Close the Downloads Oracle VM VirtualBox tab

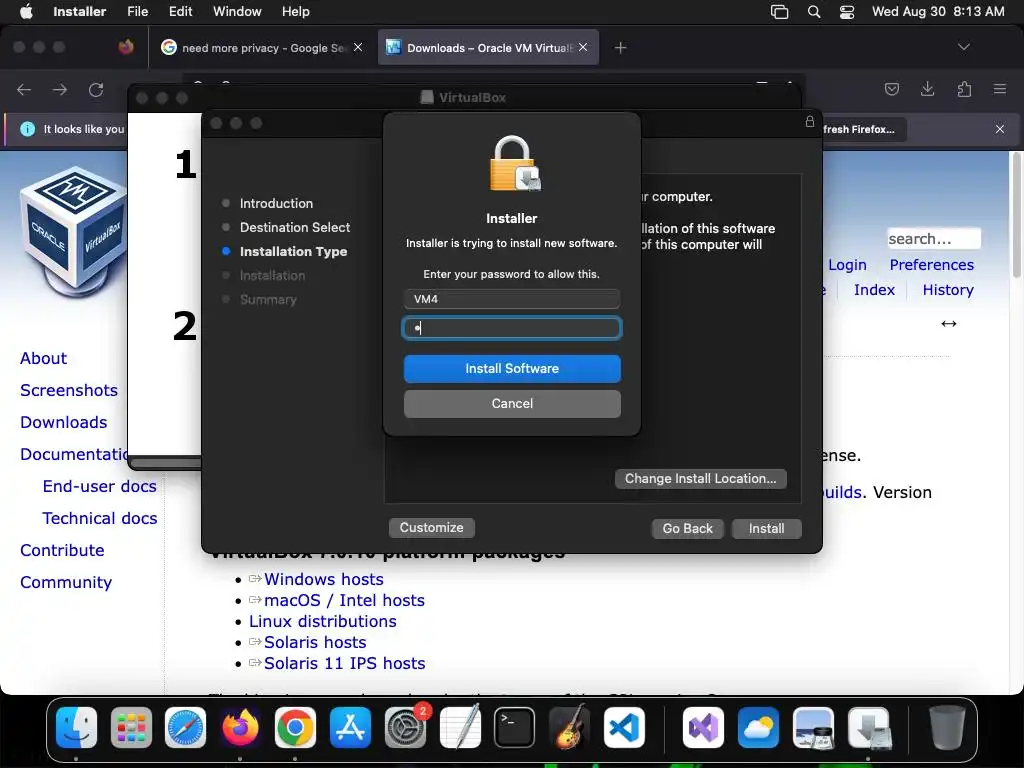point(583,47)
